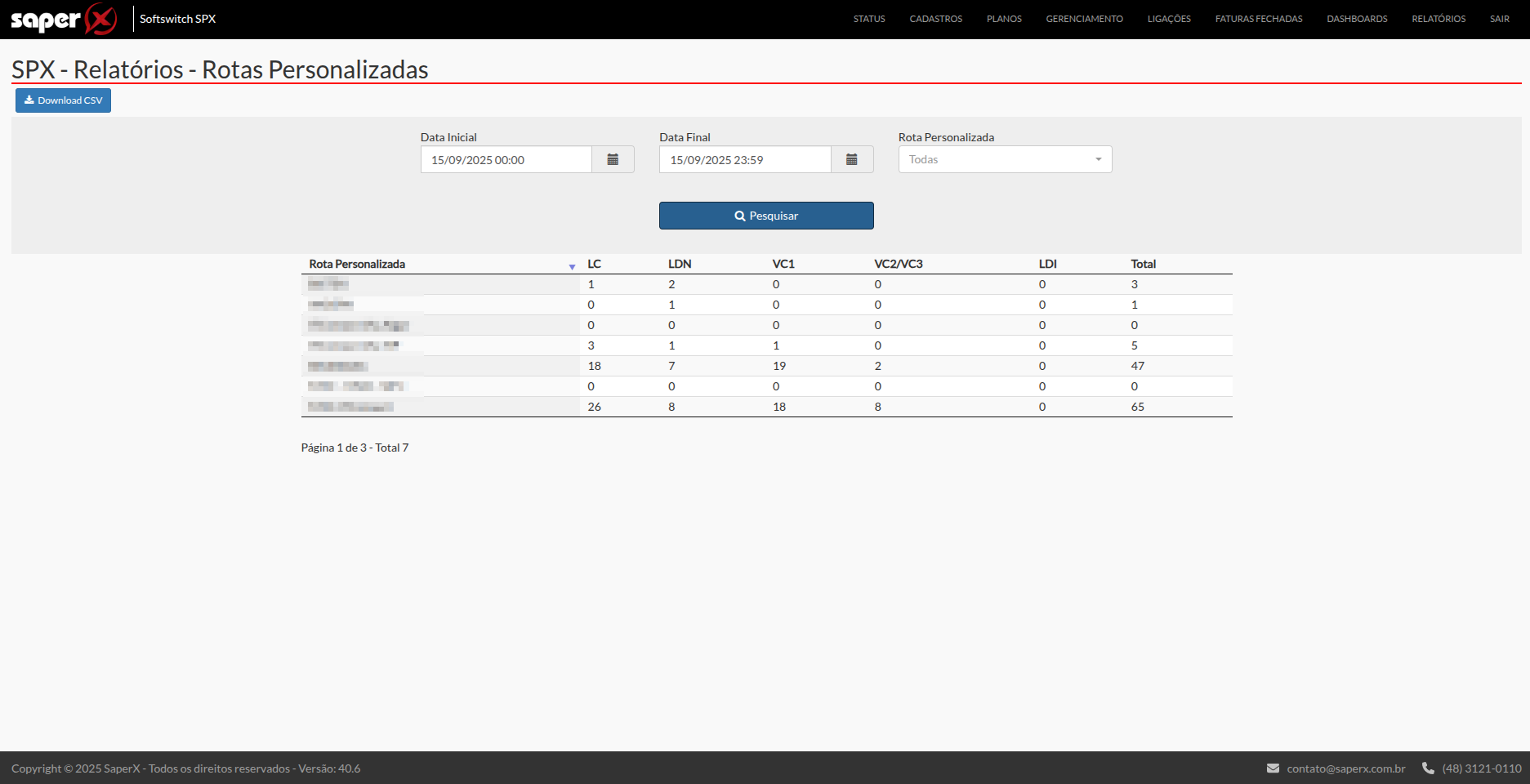
Task: Go to FATURAS FECHADAS menu
Action: point(1258,19)
